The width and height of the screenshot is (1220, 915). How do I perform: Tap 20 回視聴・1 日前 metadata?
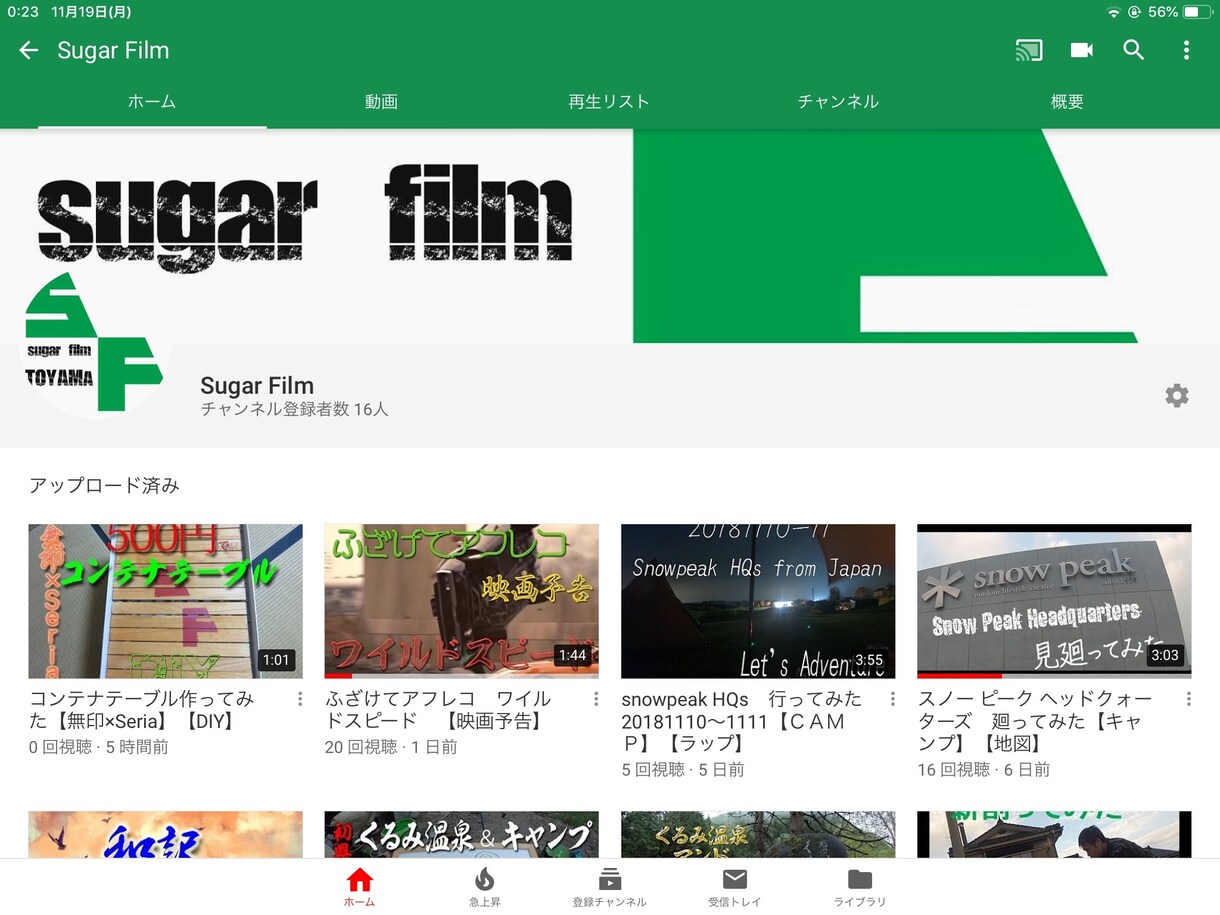(x=391, y=747)
